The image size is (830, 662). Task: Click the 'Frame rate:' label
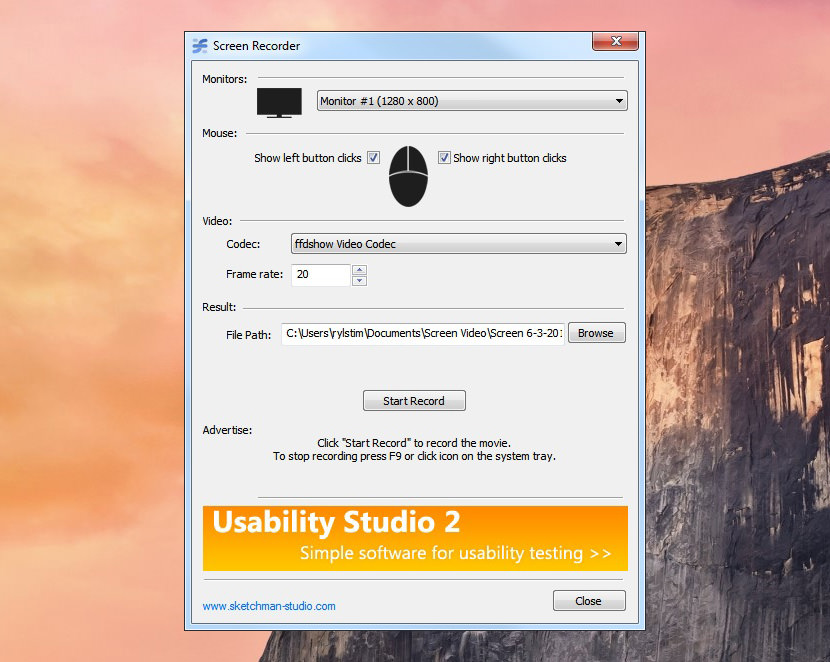[x=255, y=274]
